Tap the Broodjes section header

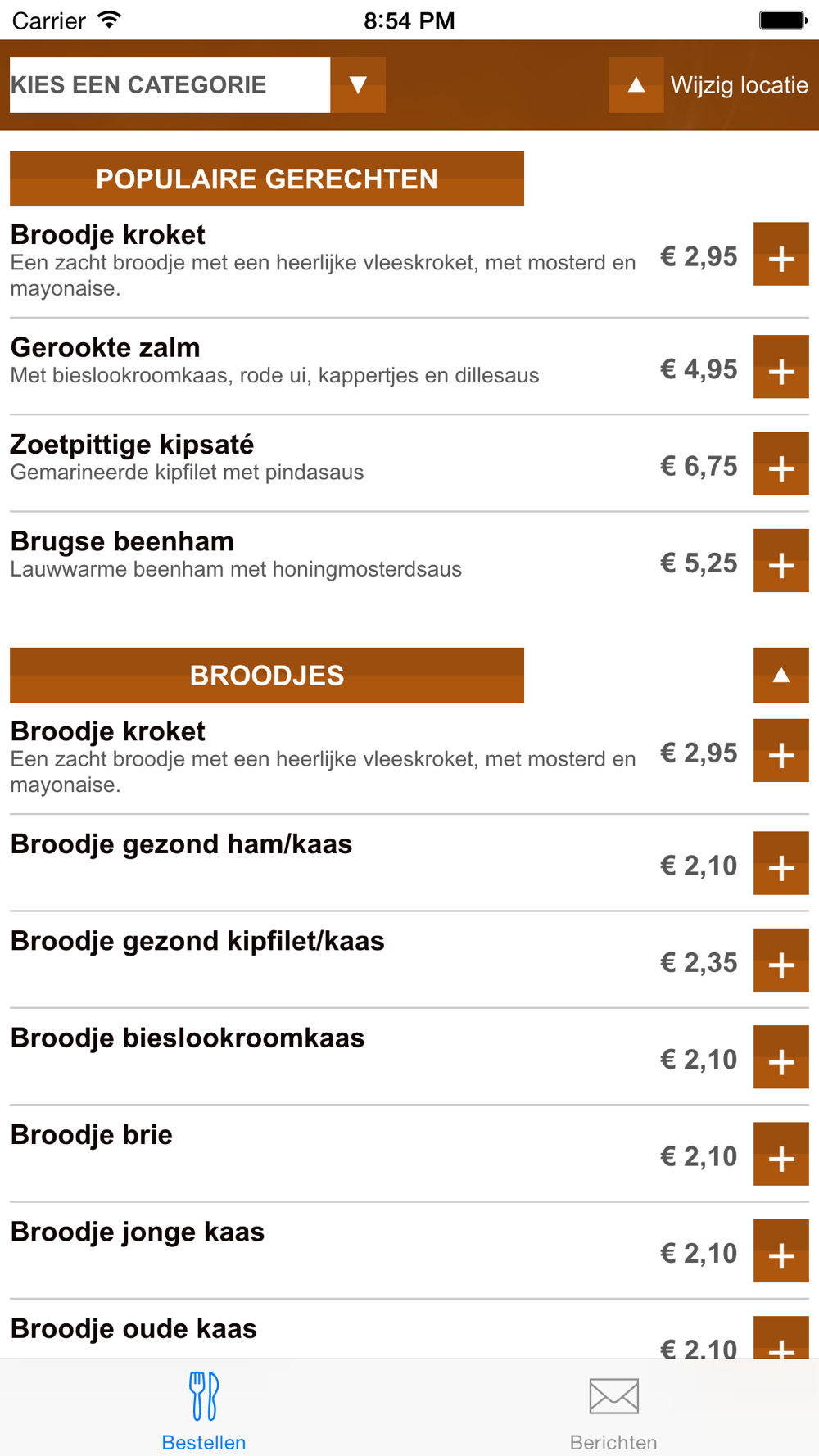[267, 675]
